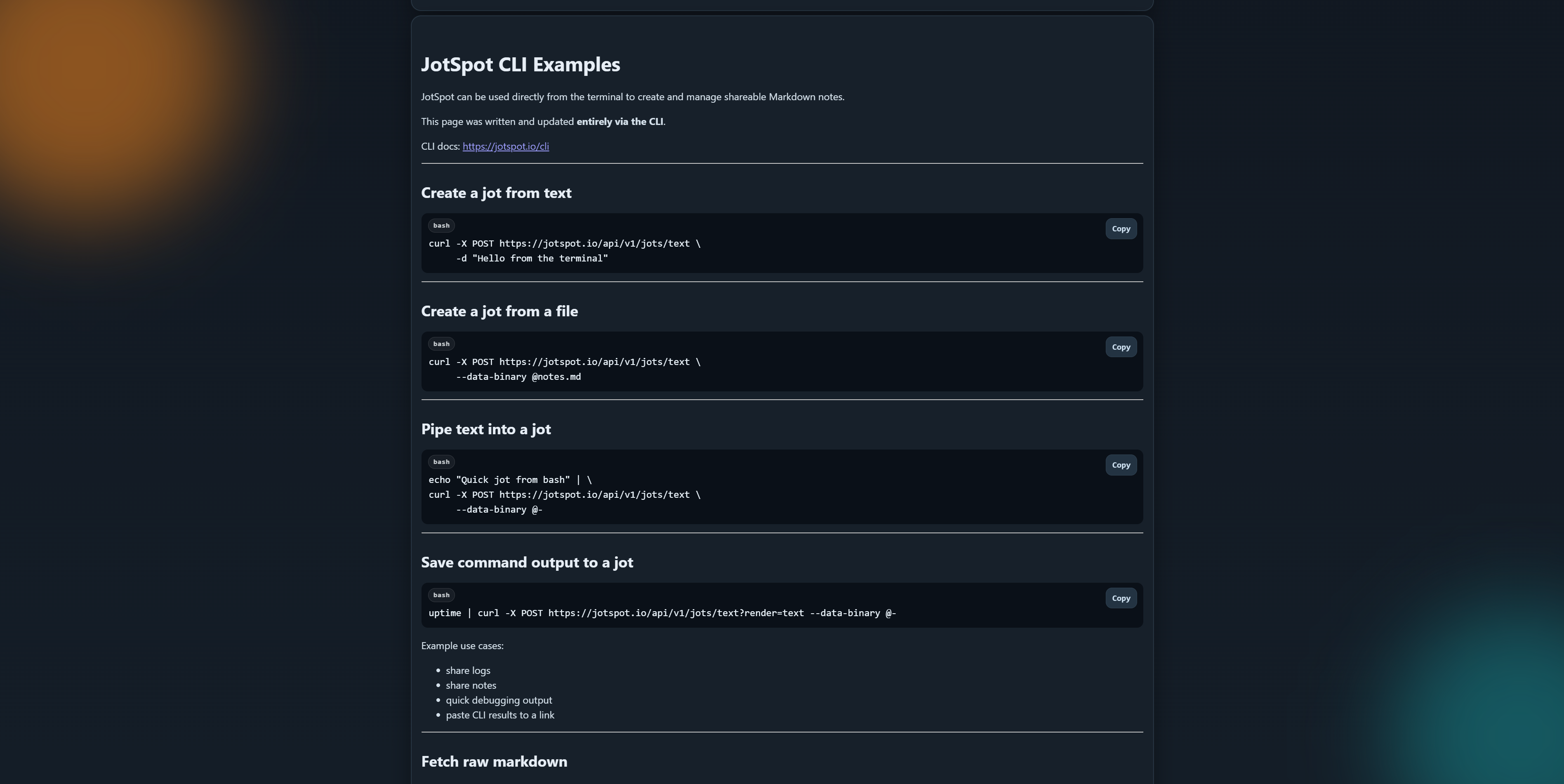Select the 'Fetch raw markdown' heading

(x=494, y=761)
